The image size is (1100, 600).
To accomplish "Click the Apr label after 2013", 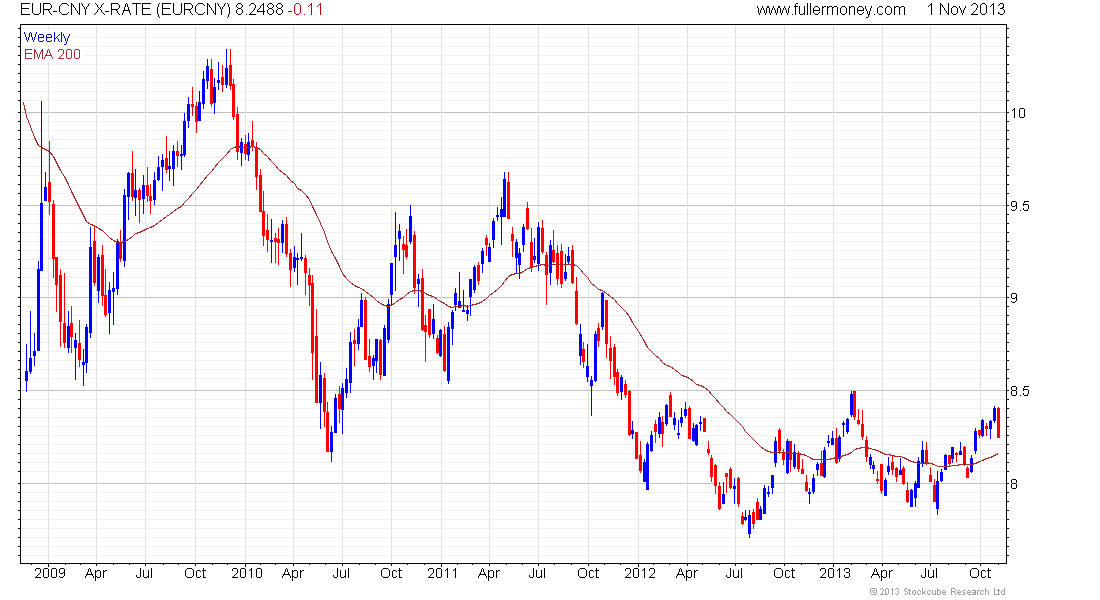I will pyautogui.click(x=882, y=574).
